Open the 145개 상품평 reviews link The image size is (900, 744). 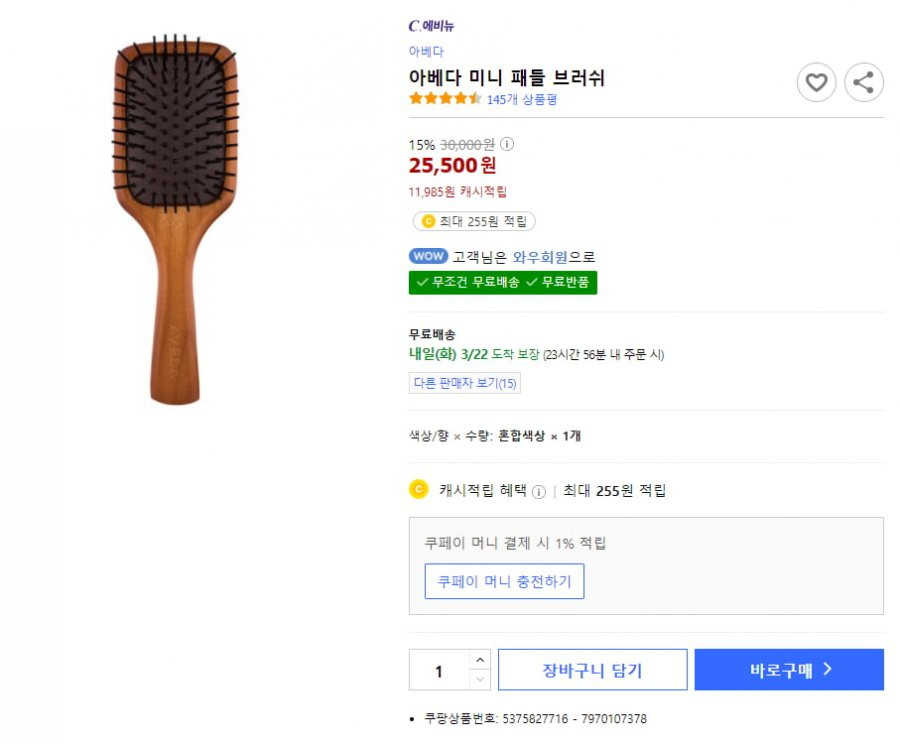[522, 99]
